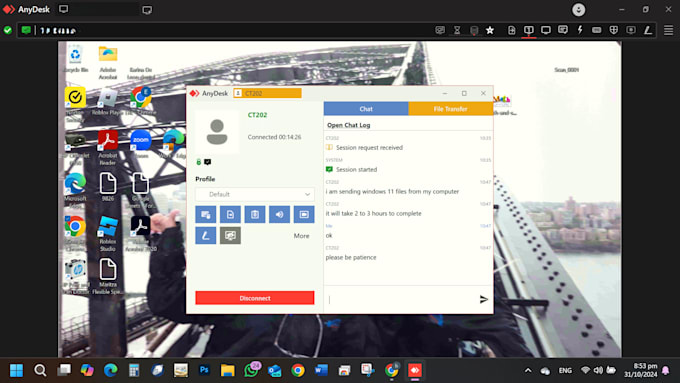Expand the More permissions option
680x383 pixels.
click(x=301, y=236)
